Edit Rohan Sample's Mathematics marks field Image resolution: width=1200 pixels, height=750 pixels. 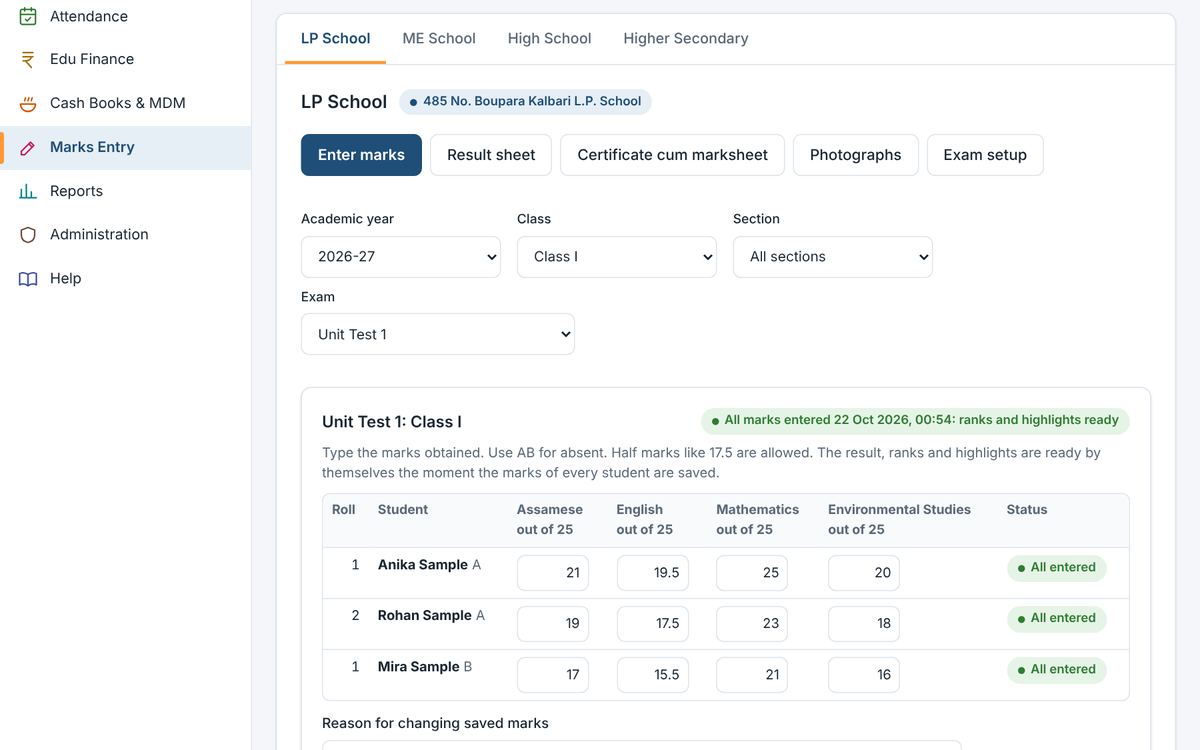pos(752,624)
